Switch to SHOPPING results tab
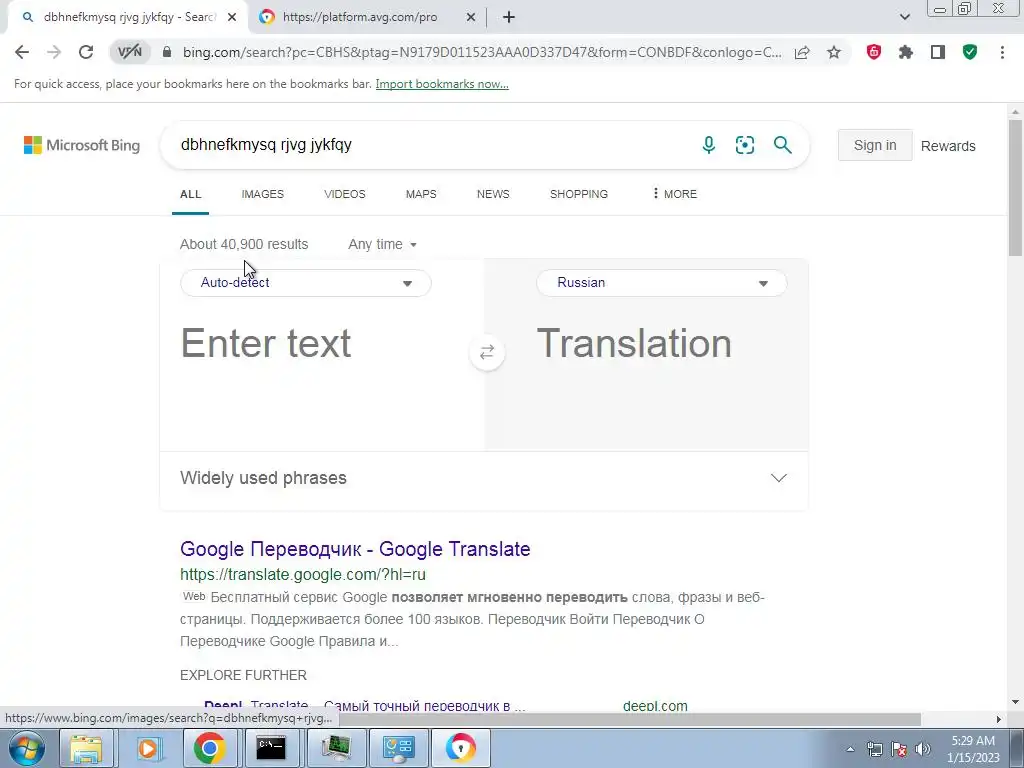 (579, 194)
